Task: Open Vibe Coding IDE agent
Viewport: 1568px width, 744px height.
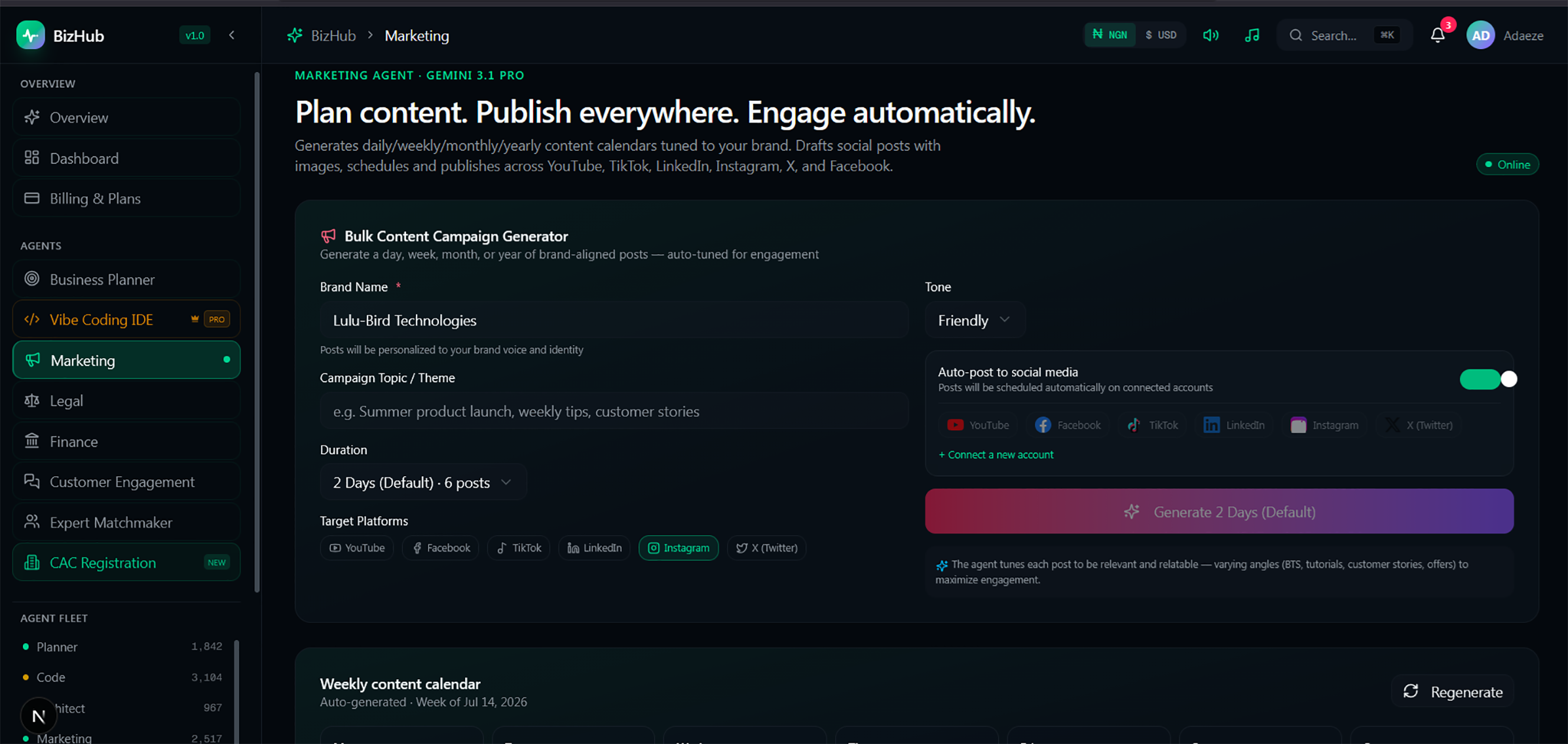Action: 126,320
